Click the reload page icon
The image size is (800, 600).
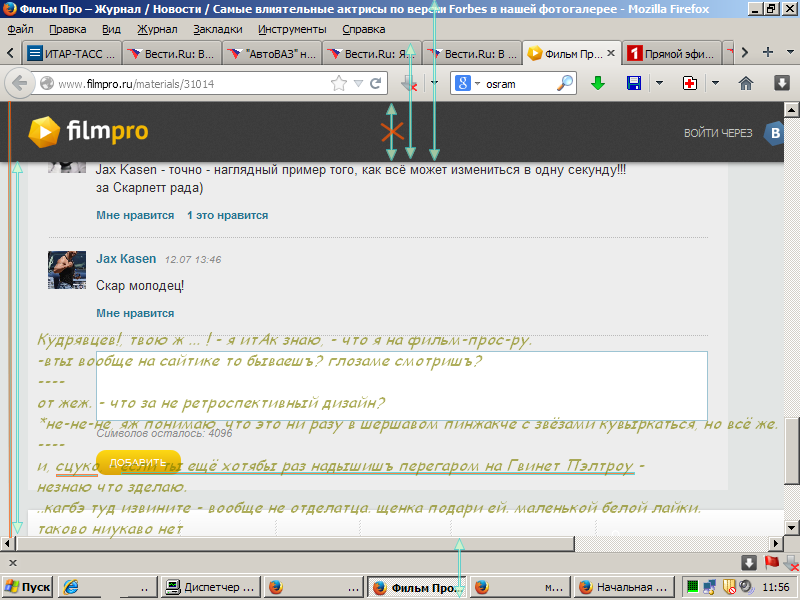[x=376, y=84]
